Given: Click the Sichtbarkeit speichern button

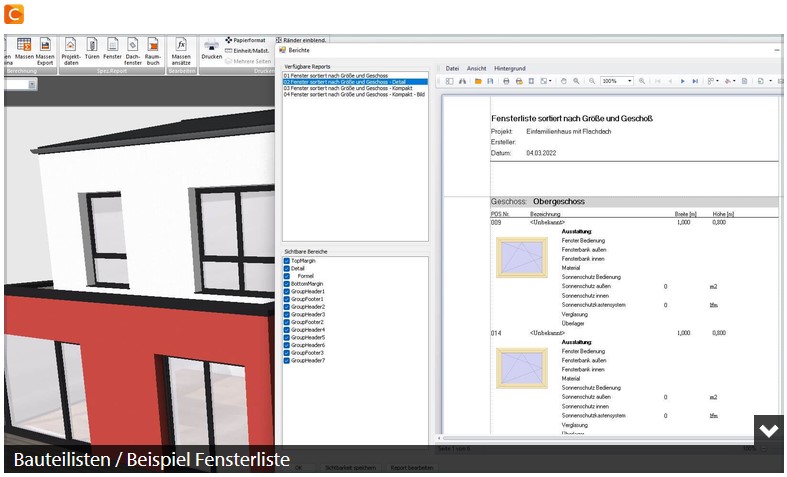Looking at the screenshot, I should click(350, 467).
